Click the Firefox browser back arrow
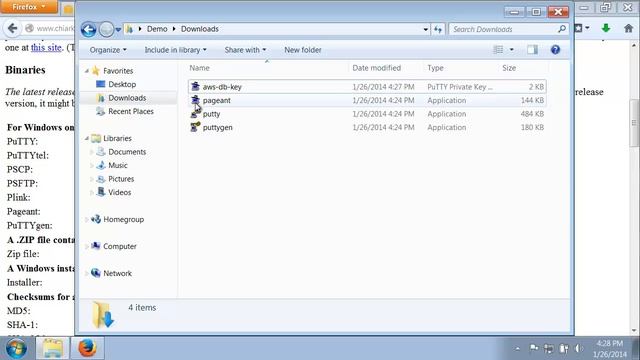 coord(12,29)
